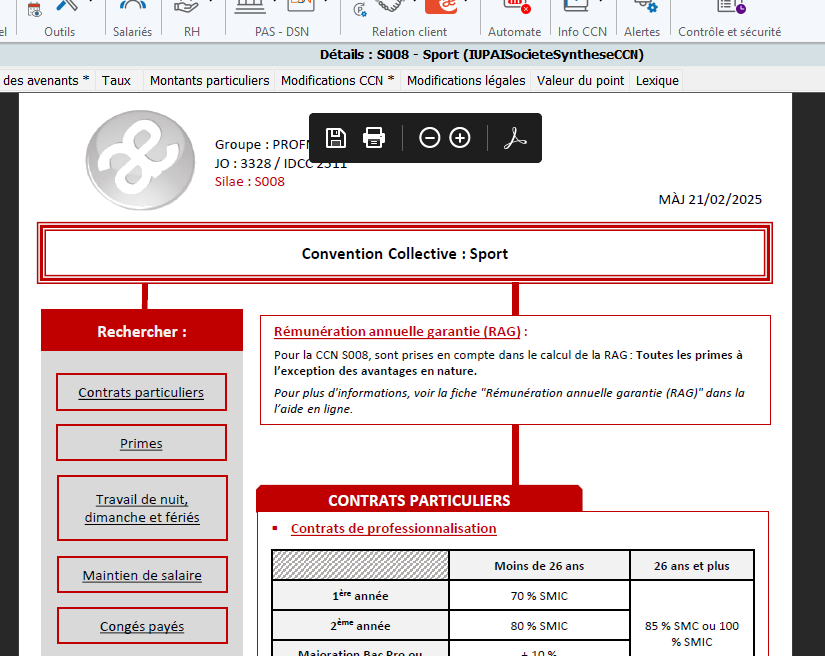Print the Sport convention document
Screen dimensions: 825x656
pyautogui.click(x=374, y=138)
